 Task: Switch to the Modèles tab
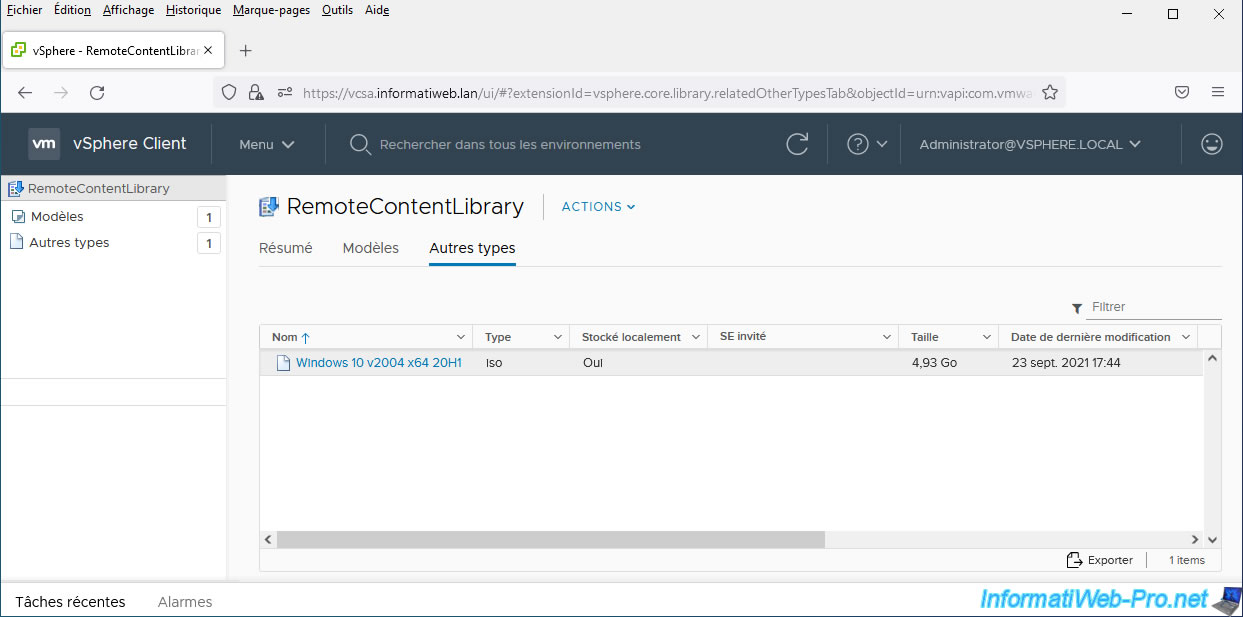(370, 248)
